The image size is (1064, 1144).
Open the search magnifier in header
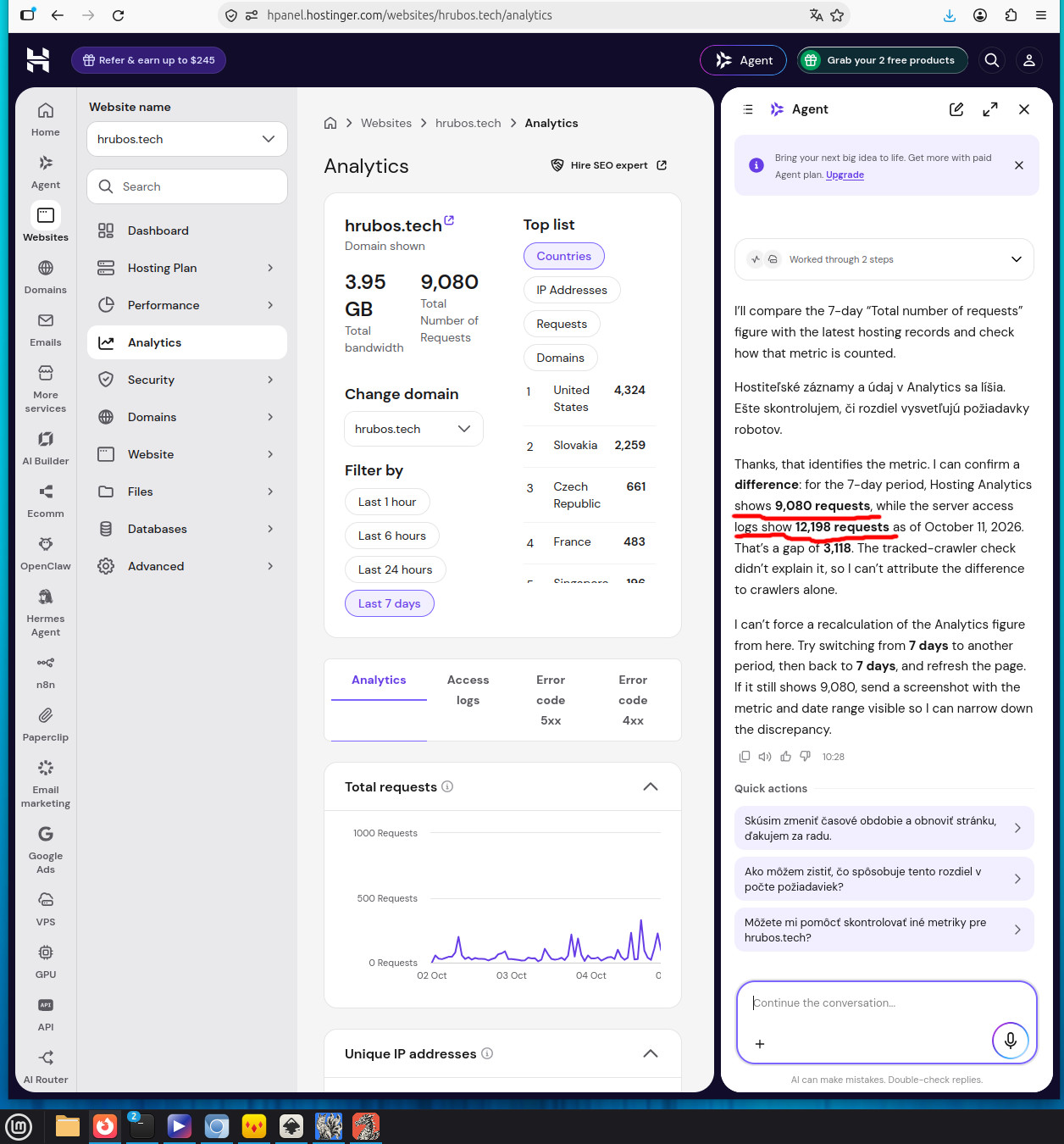pyautogui.click(x=992, y=60)
